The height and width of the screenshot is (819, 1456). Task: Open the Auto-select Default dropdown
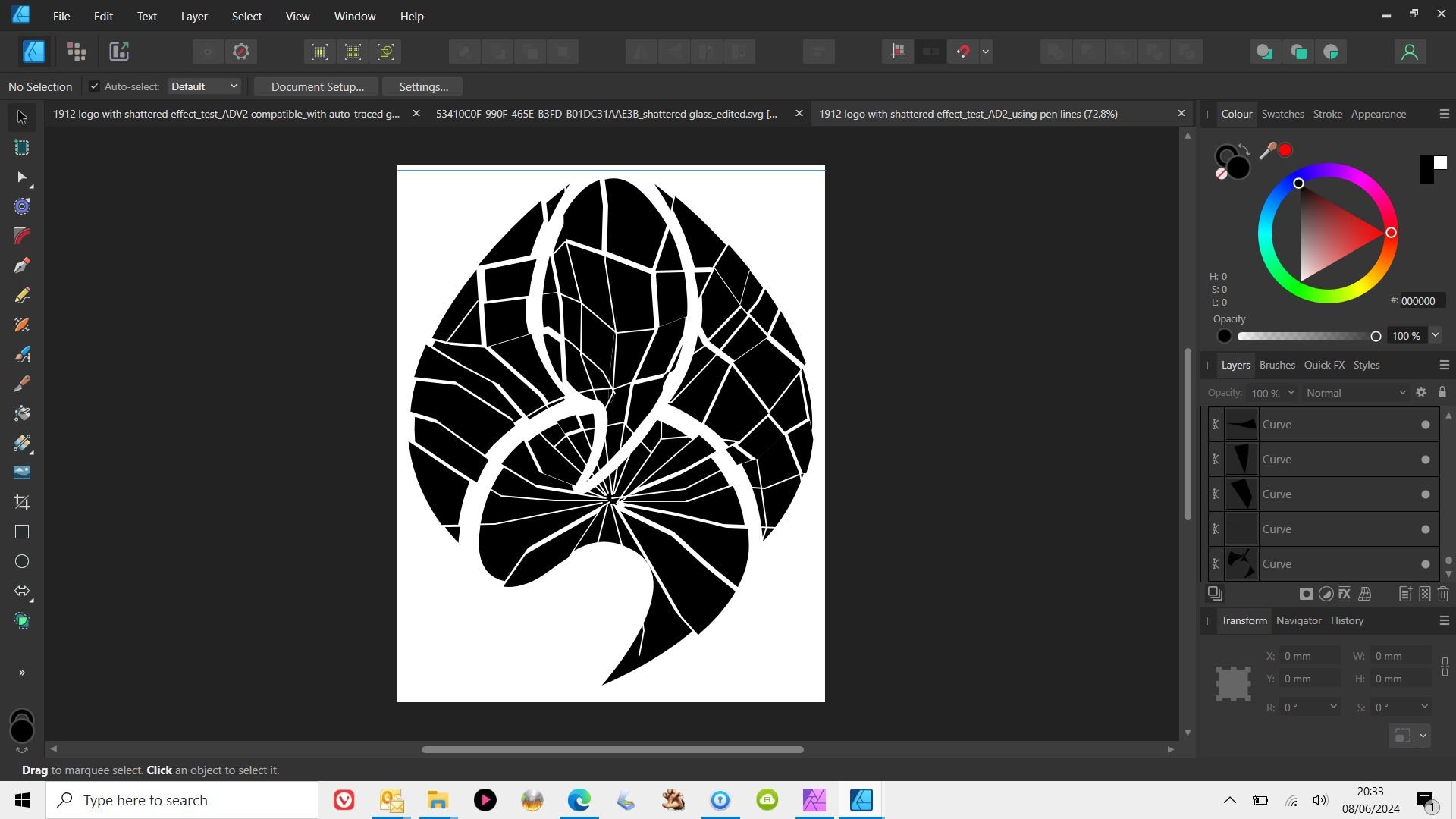204,86
